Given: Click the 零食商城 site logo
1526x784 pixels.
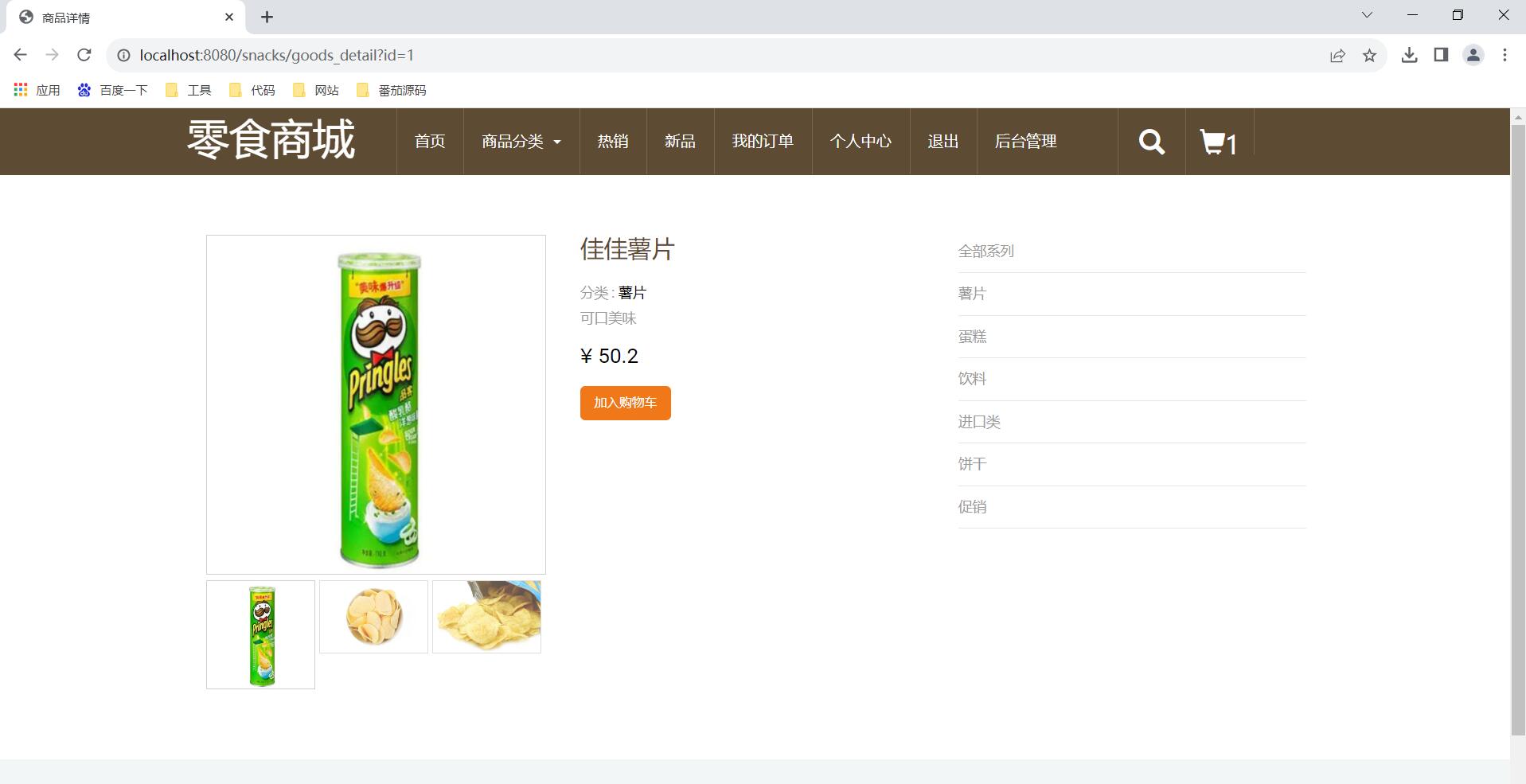Looking at the screenshot, I should click(271, 140).
